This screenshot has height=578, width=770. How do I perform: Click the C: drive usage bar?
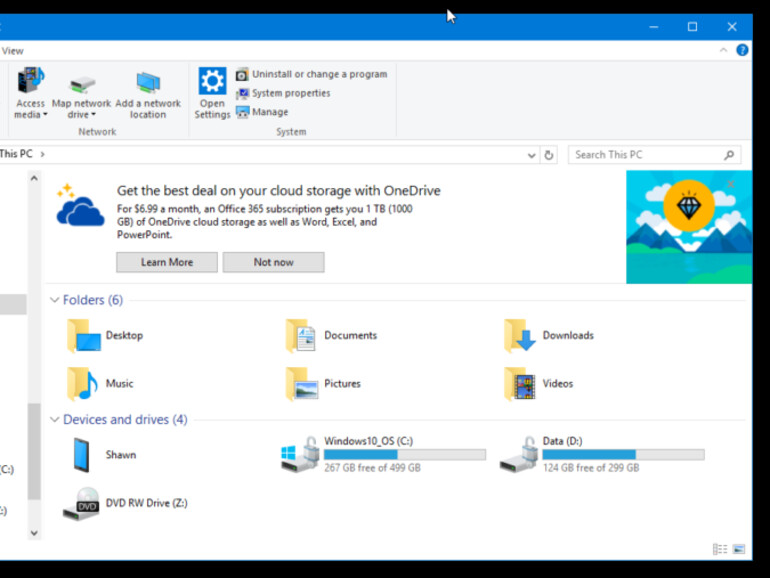[405, 455]
